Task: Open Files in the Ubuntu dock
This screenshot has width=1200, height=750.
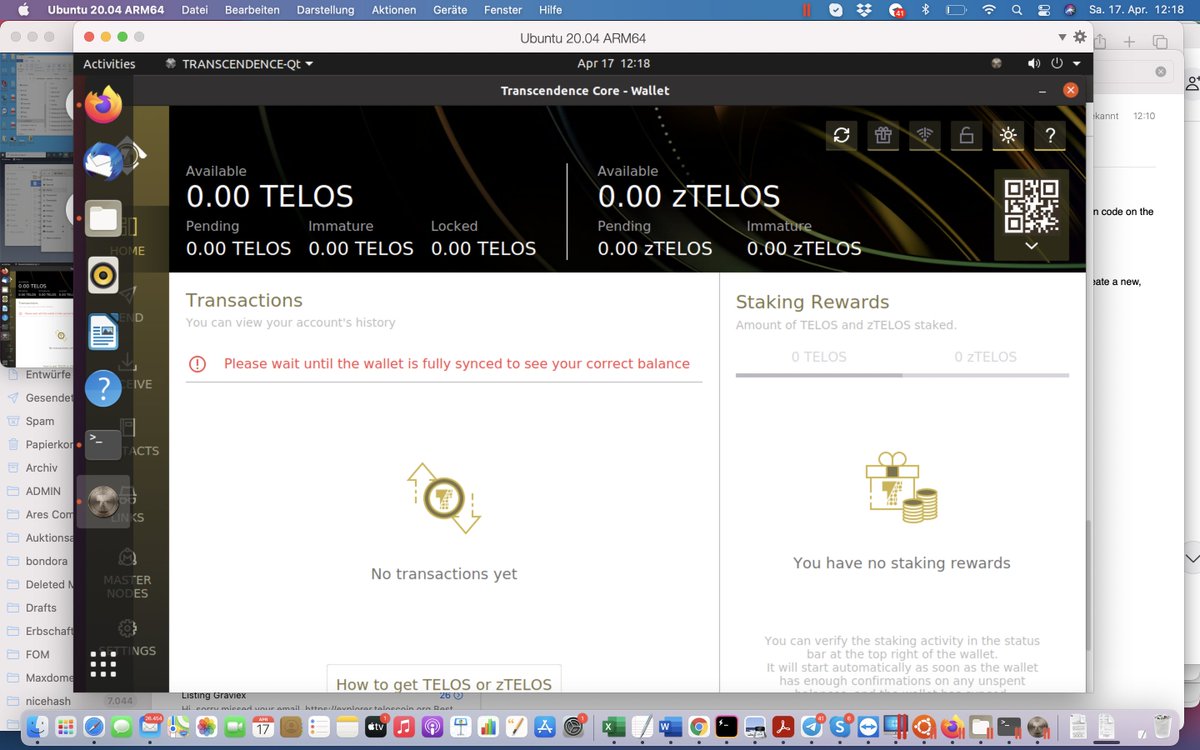Action: (103, 218)
